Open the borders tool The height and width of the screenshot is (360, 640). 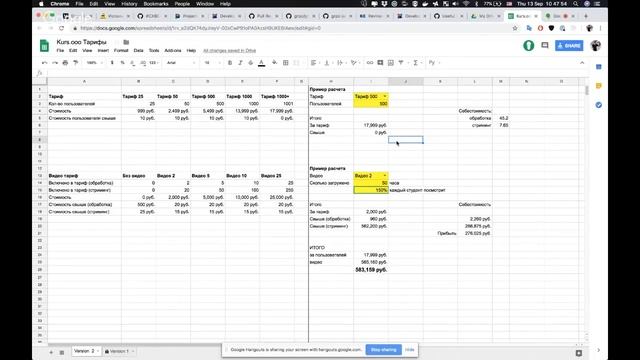coord(286,63)
